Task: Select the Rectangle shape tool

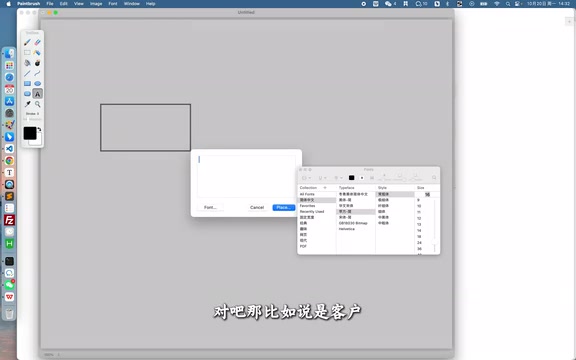Action: click(27, 84)
